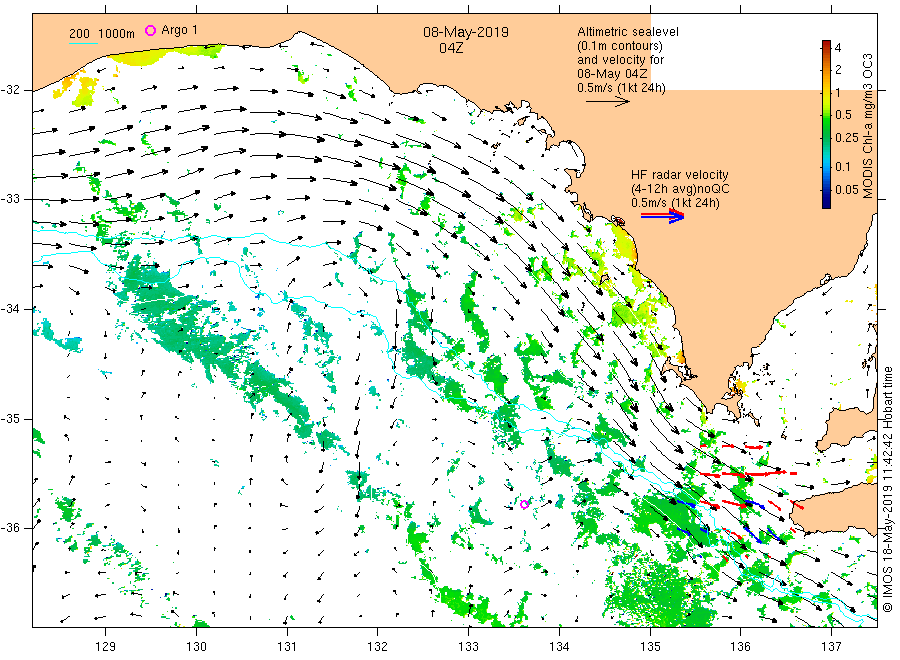The image size is (900, 660).
Task: Click longitude label 134
Action: pos(559,646)
